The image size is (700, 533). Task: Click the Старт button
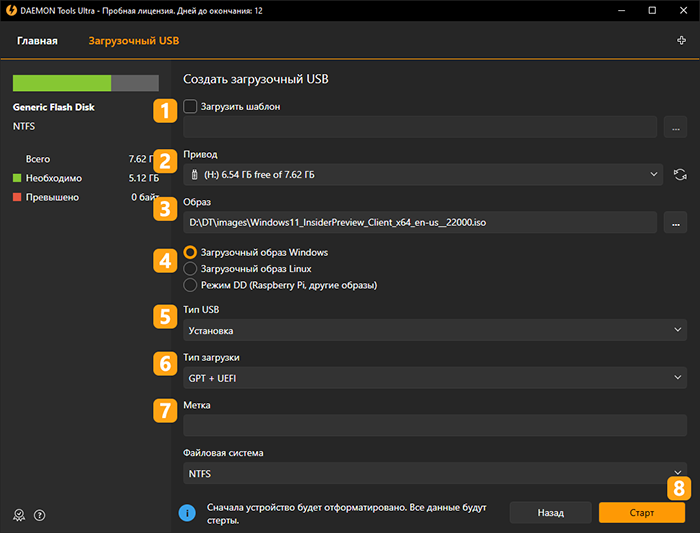(x=642, y=512)
